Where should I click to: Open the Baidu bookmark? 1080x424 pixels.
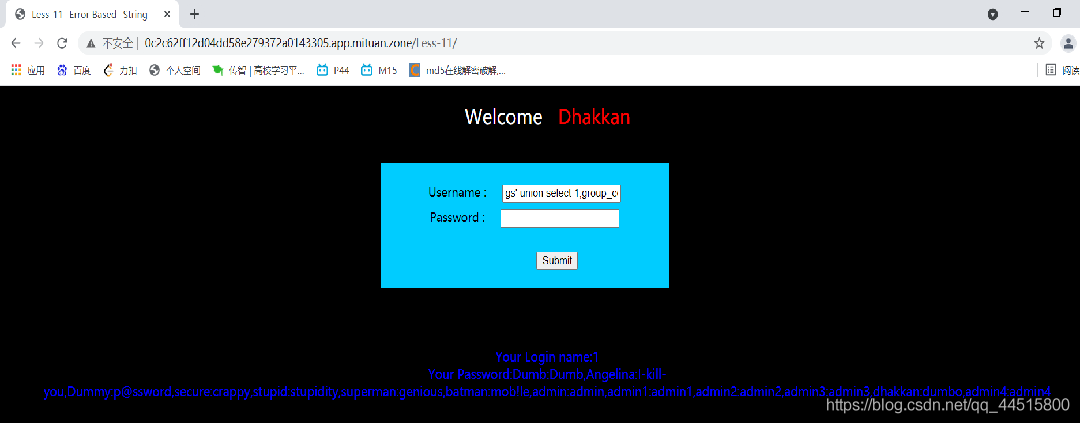pos(74,70)
